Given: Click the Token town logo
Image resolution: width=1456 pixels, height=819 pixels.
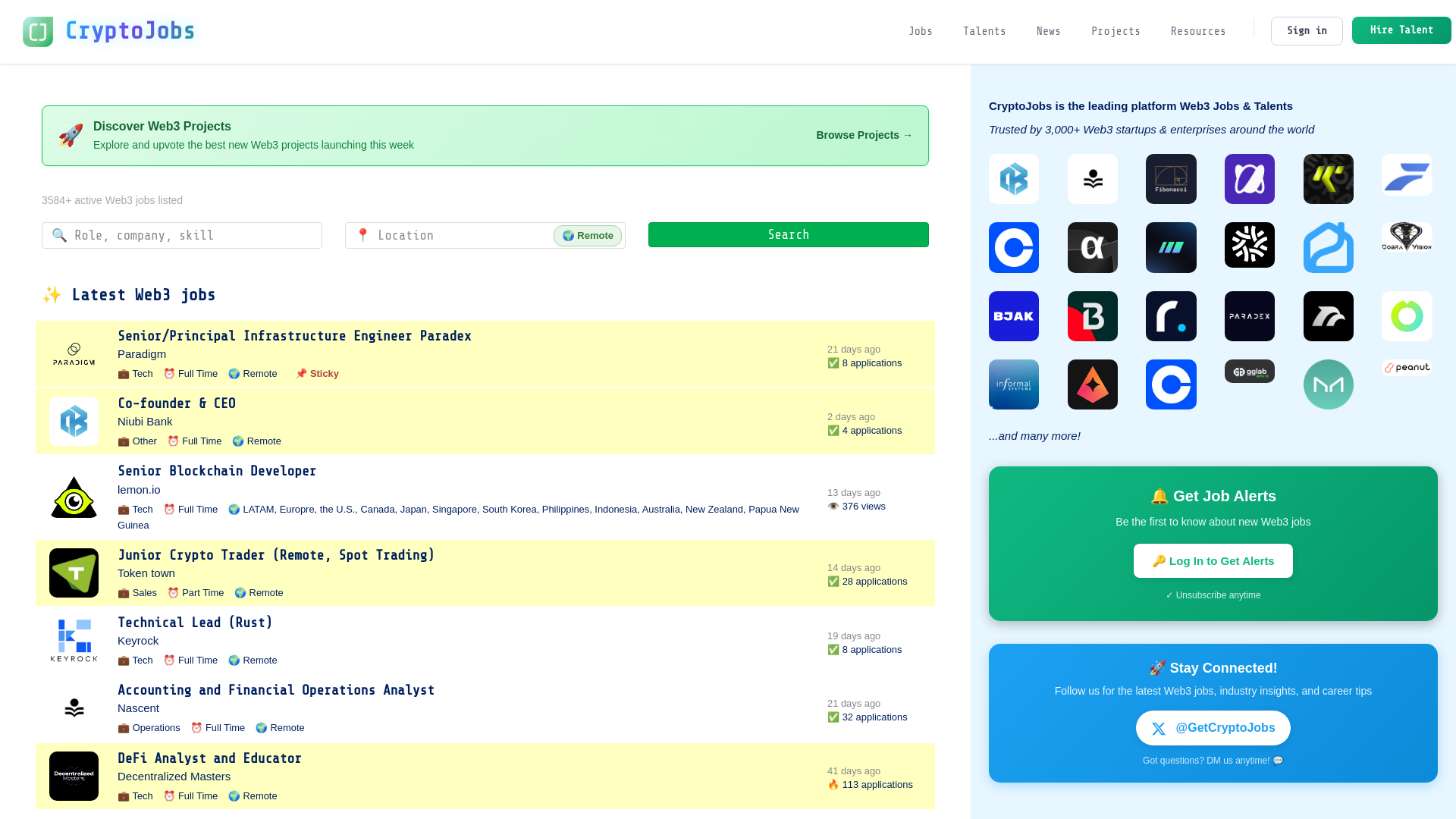Looking at the screenshot, I should (x=74, y=573).
